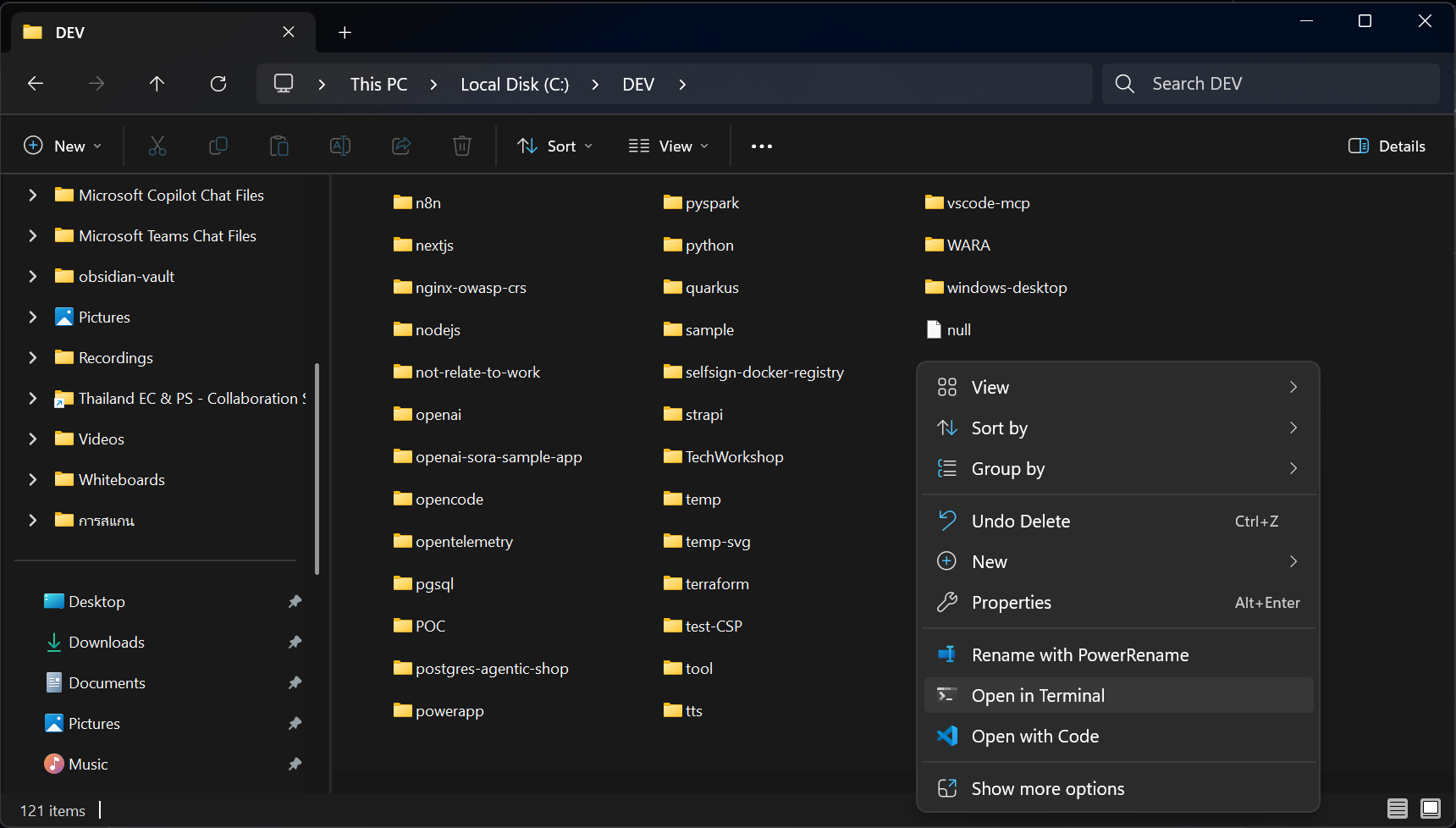Image resolution: width=1456 pixels, height=828 pixels.
Task: Select the postgres-agentic-shop folder
Action: click(482, 668)
